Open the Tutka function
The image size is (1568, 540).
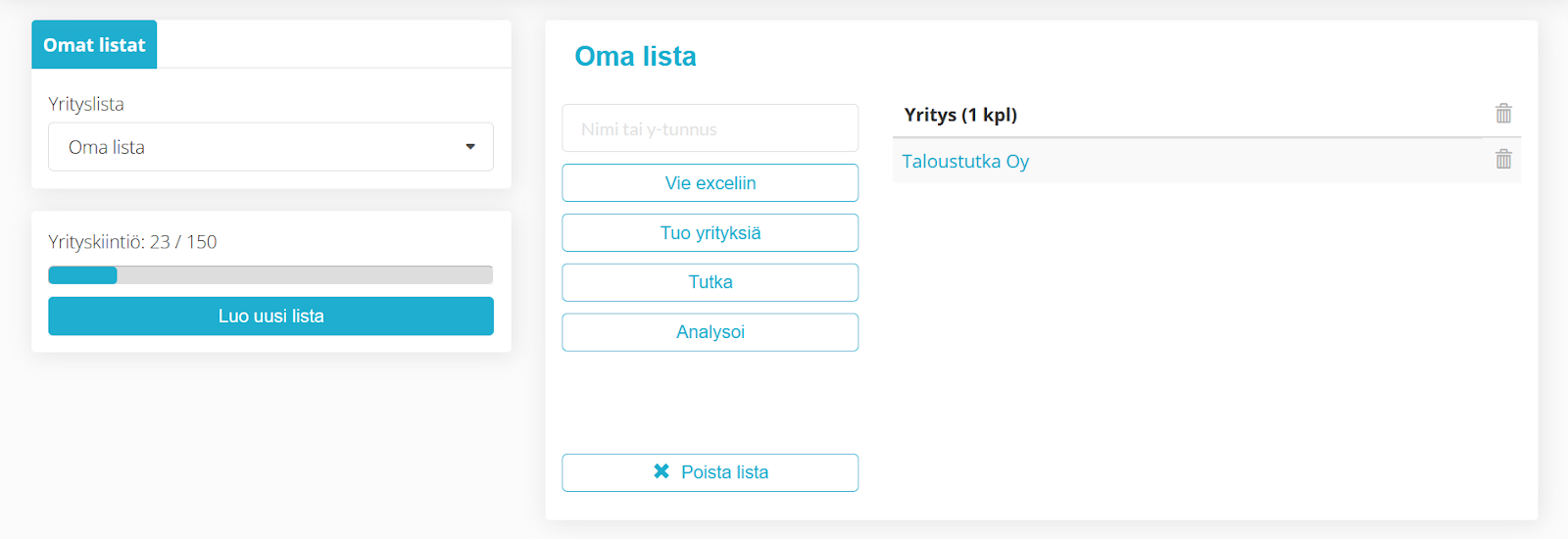(x=710, y=282)
